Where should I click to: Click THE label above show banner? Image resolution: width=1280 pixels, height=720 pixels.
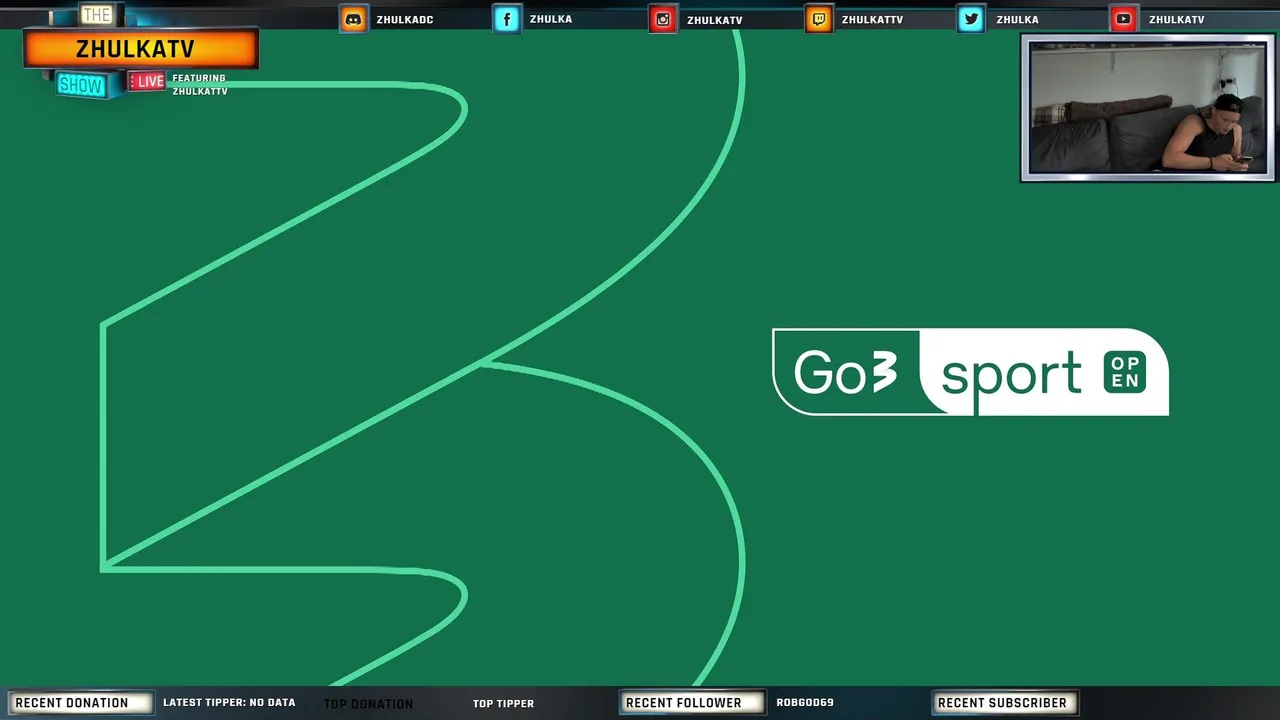96,15
